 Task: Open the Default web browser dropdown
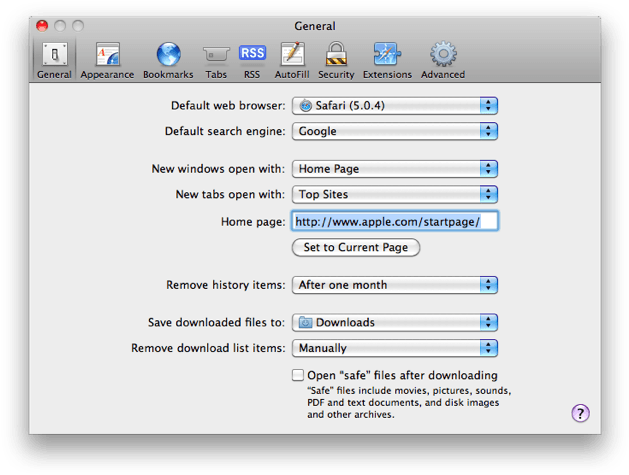tap(395, 106)
